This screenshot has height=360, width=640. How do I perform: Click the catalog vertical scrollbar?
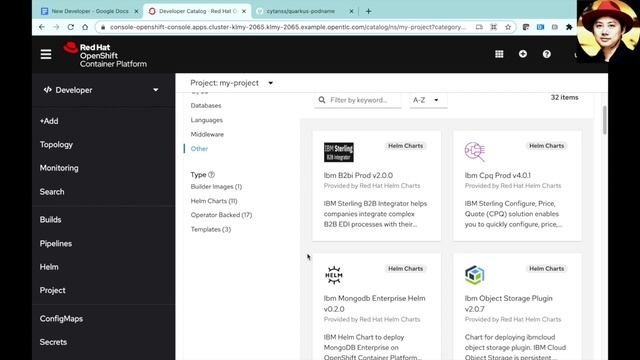(604, 120)
